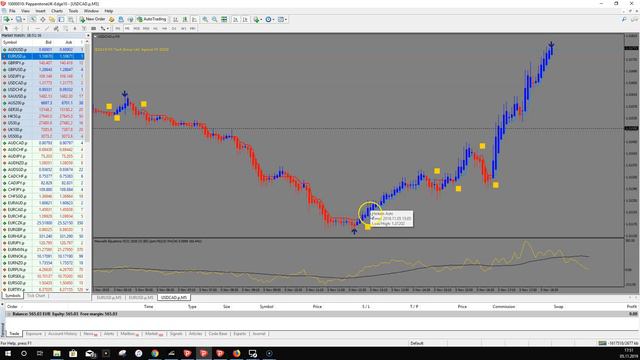Toggle the Terminal panel icon
The width and height of the screenshot is (640, 360).
pyautogui.click(x=61, y=19)
